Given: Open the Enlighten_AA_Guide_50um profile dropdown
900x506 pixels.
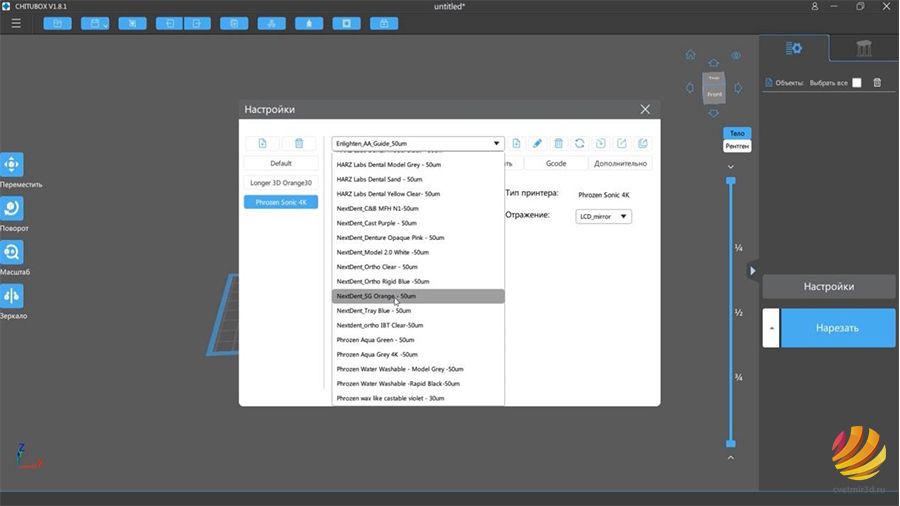Looking at the screenshot, I should (x=418, y=143).
